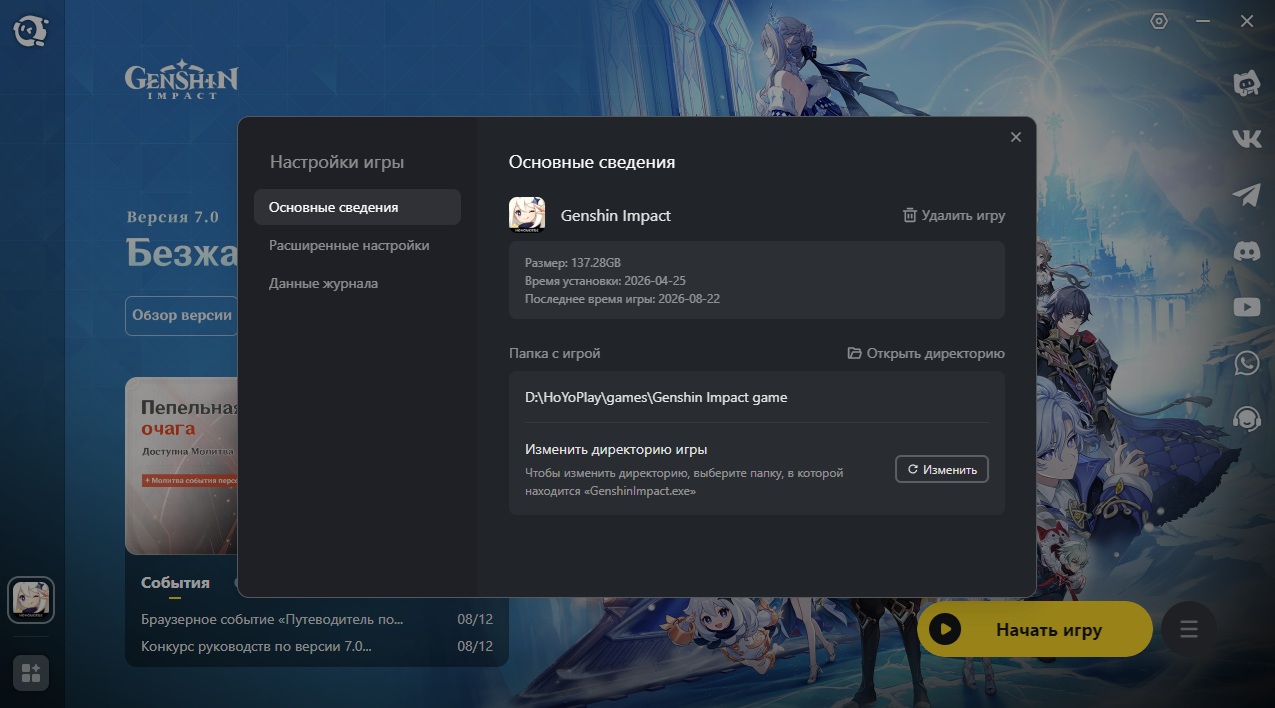The height and width of the screenshot is (708, 1275).
Task: Click the Обзор версии button
Action: [x=182, y=315]
